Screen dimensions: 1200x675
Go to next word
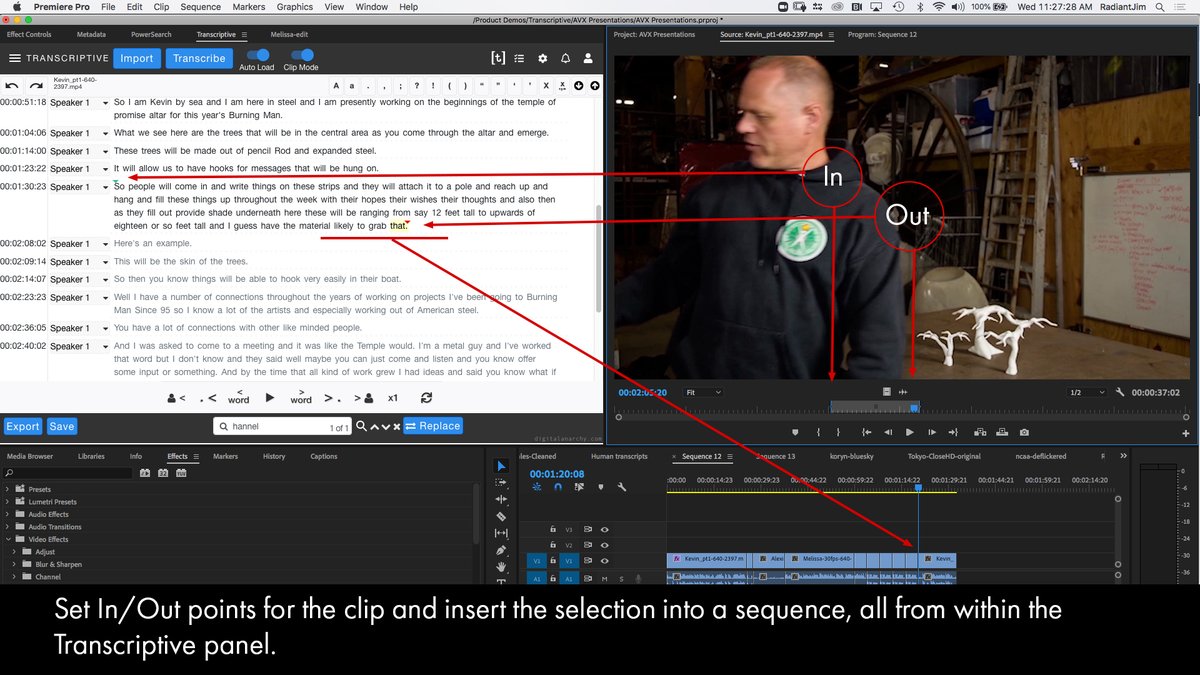[301, 397]
